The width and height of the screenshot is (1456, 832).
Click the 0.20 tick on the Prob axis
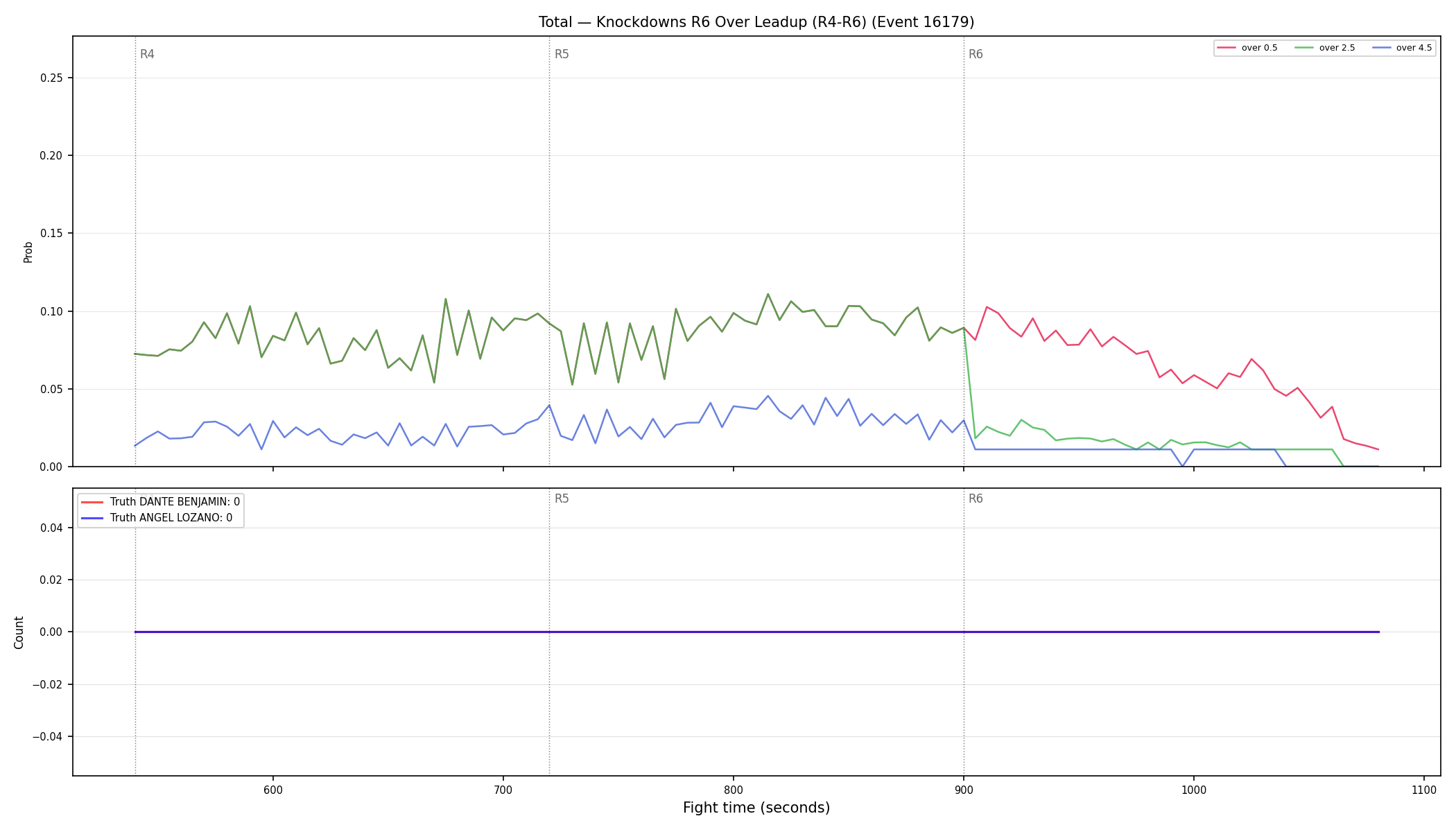pyautogui.click(x=51, y=155)
